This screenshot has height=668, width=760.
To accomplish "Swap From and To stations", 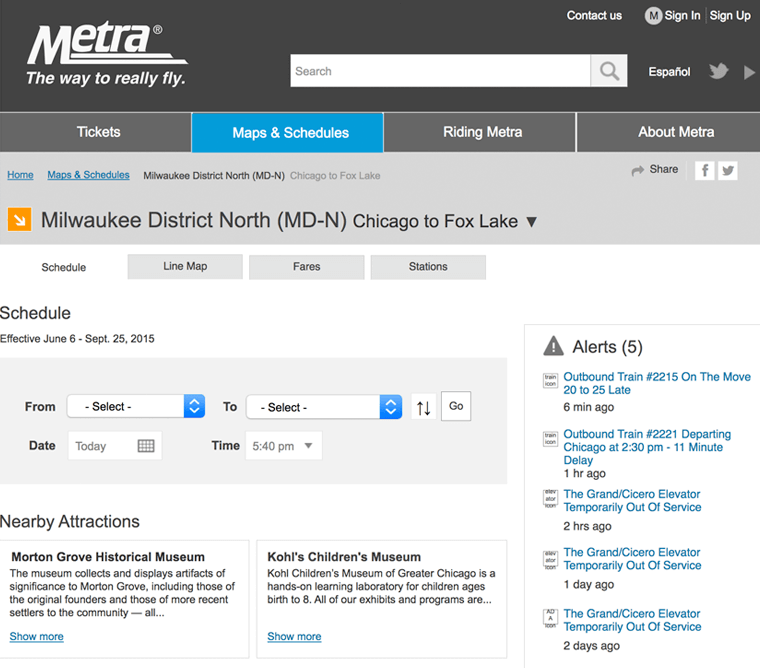I will tap(423, 406).
